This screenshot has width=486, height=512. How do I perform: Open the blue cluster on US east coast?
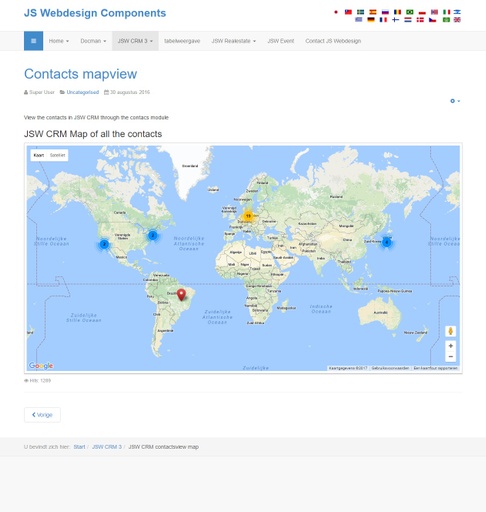pos(153,235)
